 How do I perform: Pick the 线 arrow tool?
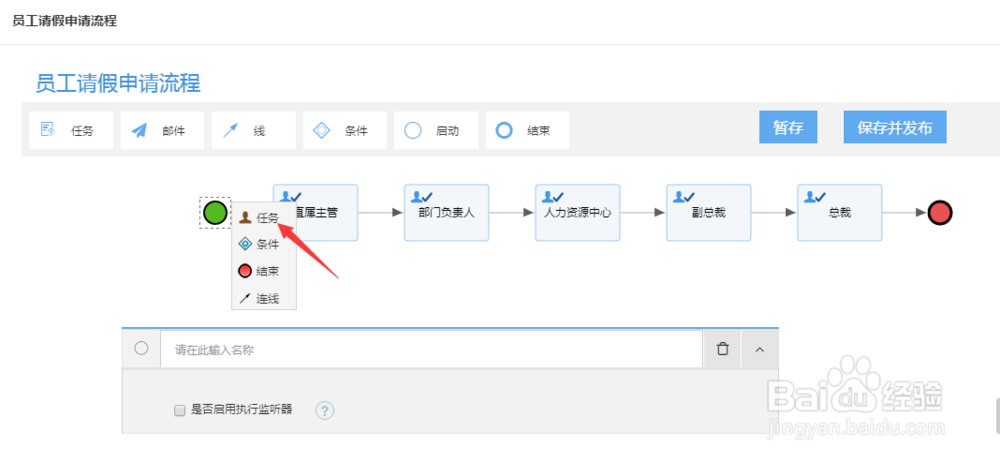(x=253, y=131)
